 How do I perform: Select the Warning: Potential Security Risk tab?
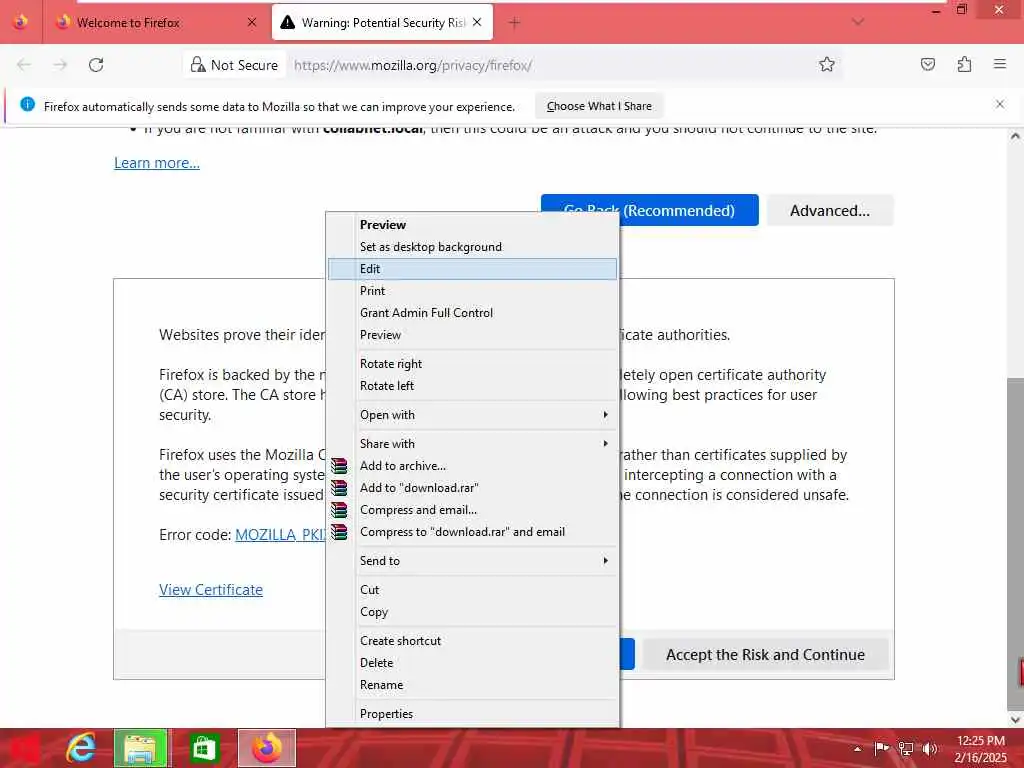[382, 22]
